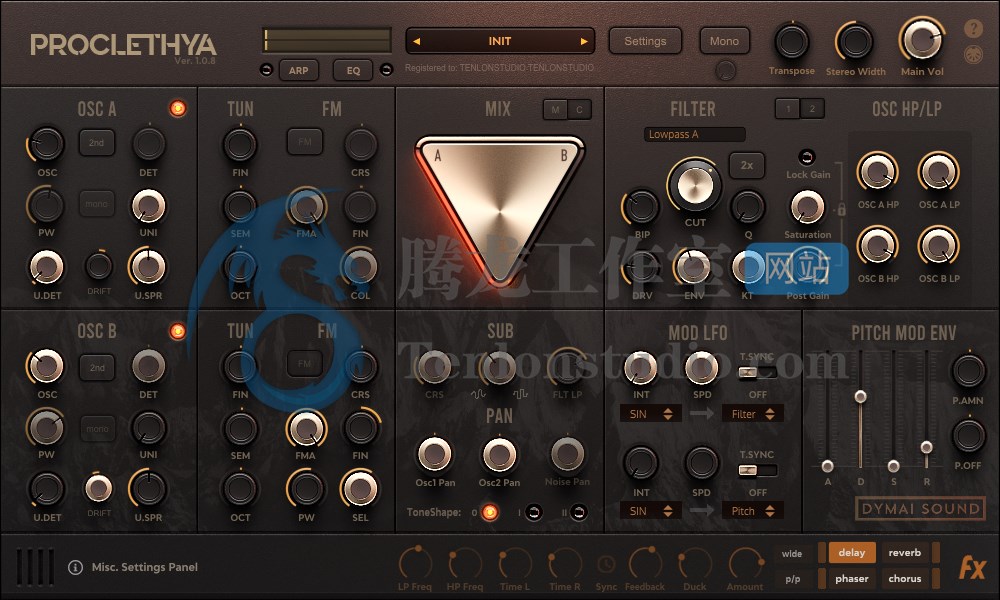Click the Osc2 Pan knob

click(x=499, y=455)
